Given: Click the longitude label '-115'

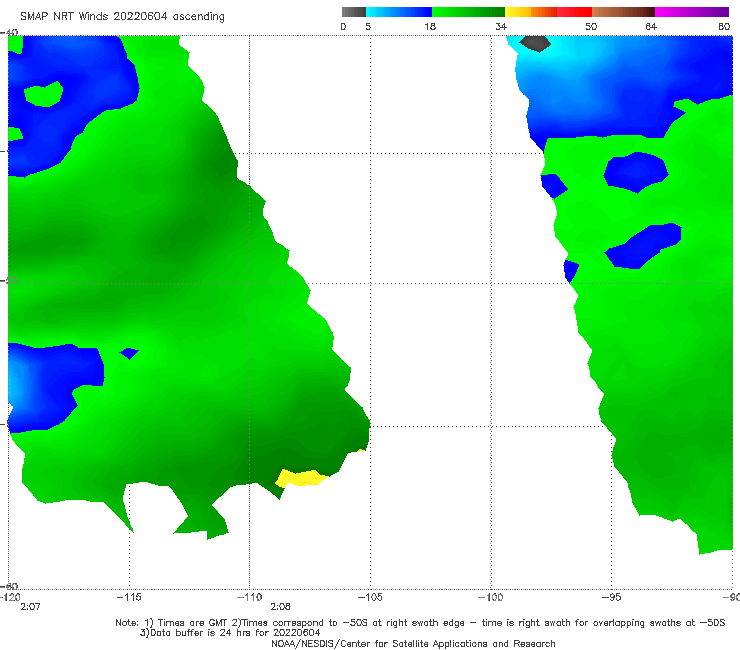Looking at the screenshot, I should pyautogui.click(x=129, y=597).
